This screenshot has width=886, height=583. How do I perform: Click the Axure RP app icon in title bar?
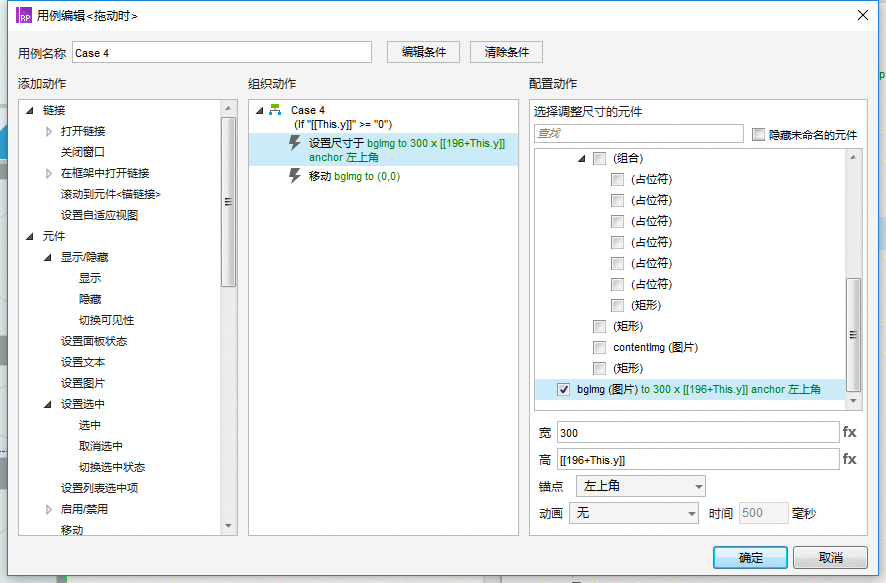(24, 16)
